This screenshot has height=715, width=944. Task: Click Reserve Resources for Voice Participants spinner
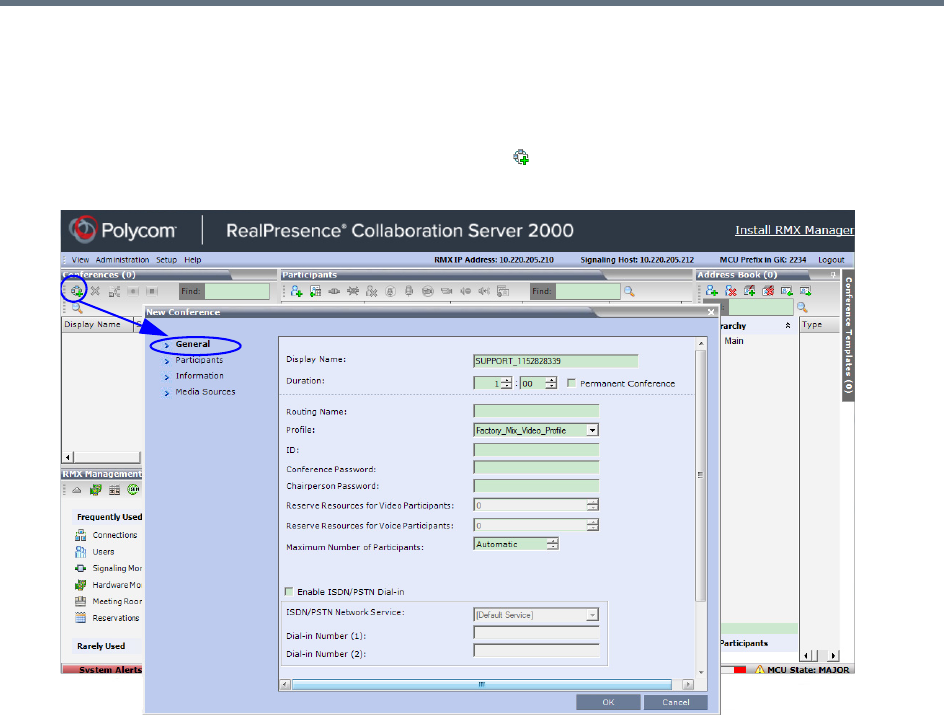(593, 525)
